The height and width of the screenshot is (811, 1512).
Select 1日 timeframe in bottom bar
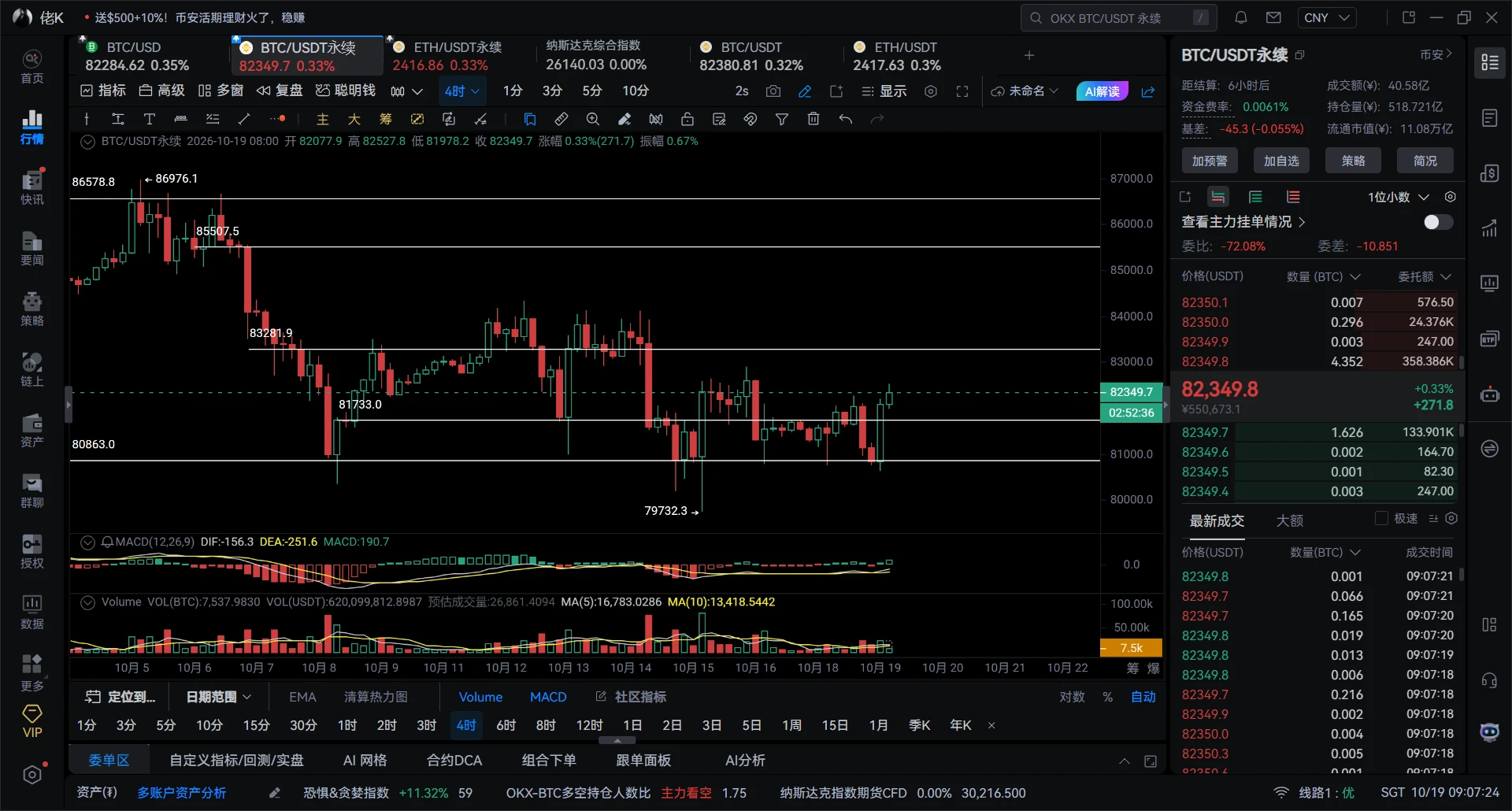point(632,725)
